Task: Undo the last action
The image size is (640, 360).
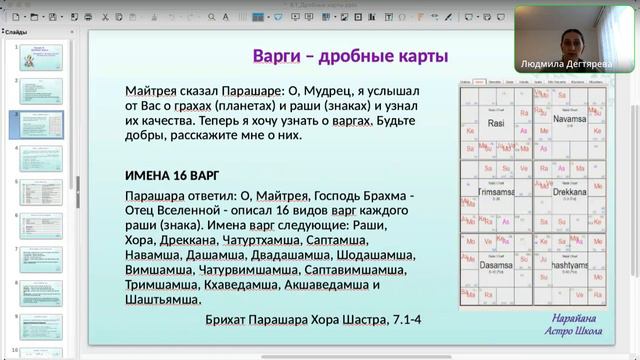Action: coord(172,17)
